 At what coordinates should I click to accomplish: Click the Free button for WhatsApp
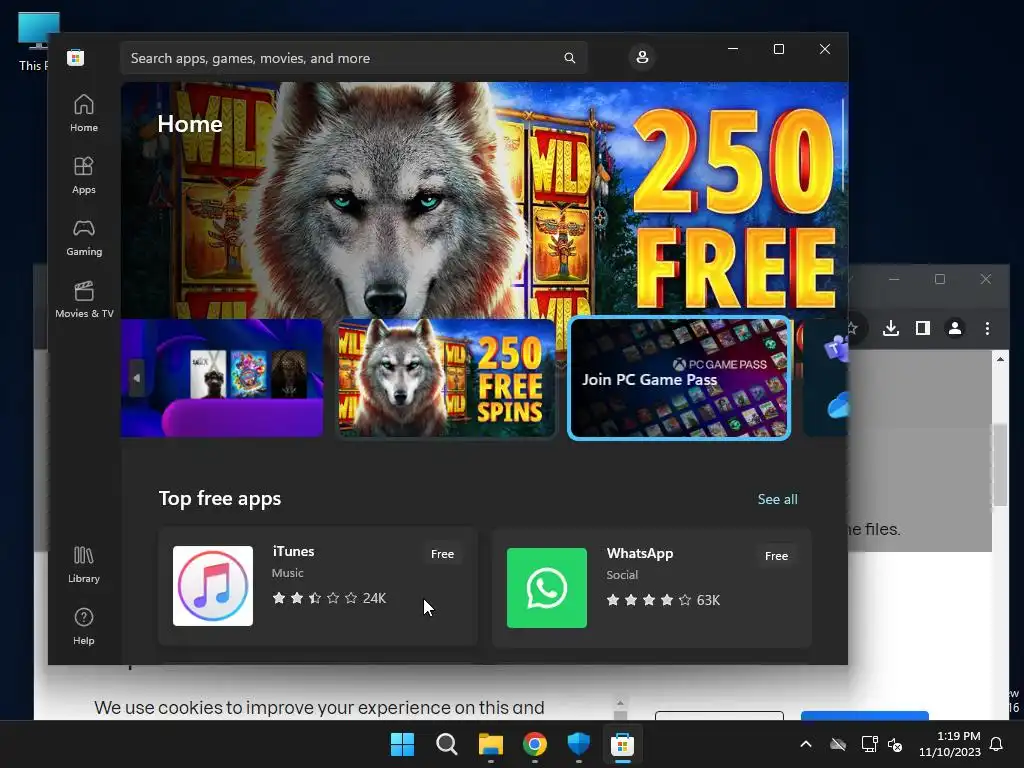[x=776, y=556]
